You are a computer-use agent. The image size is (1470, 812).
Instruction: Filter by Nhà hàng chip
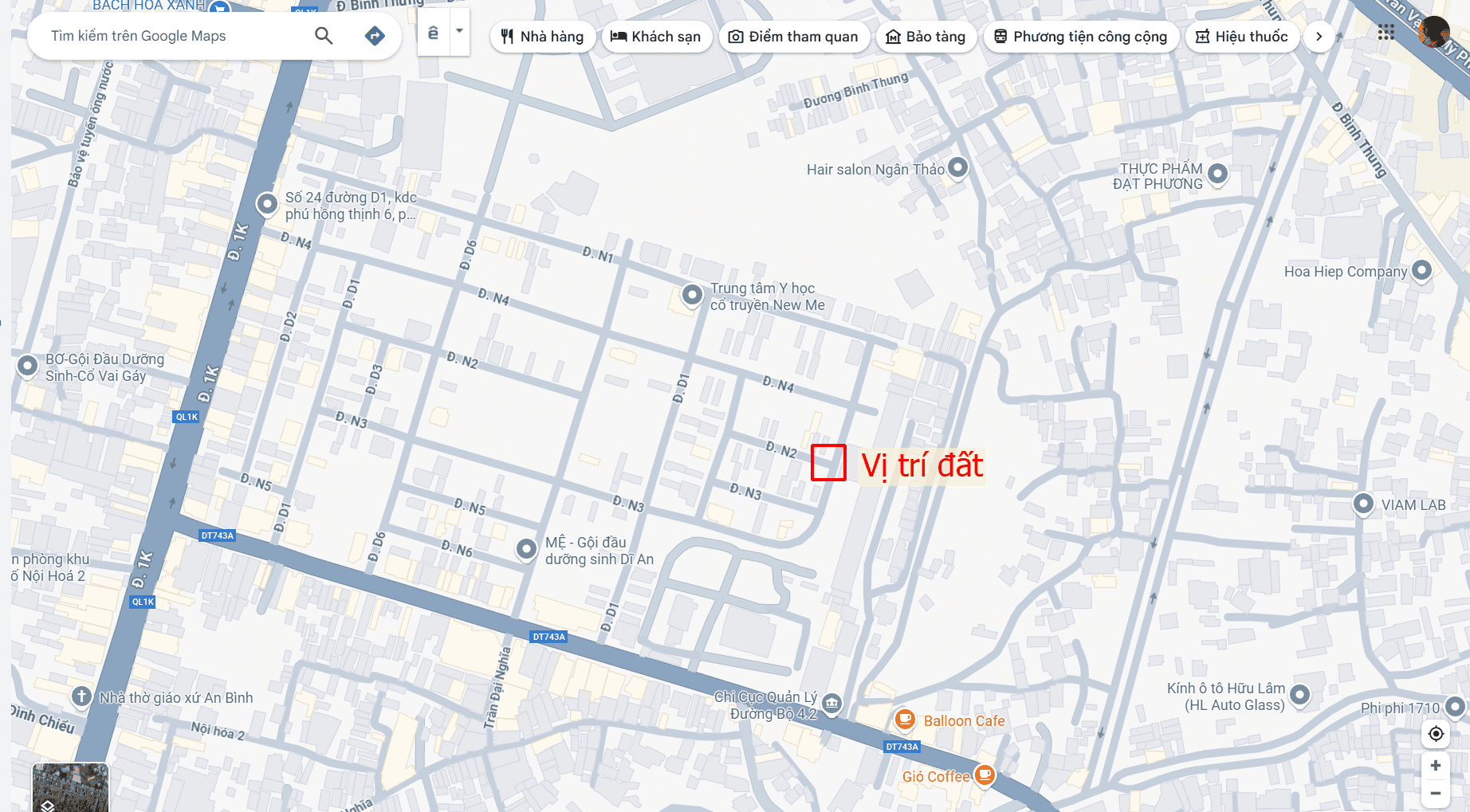pos(542,37)
